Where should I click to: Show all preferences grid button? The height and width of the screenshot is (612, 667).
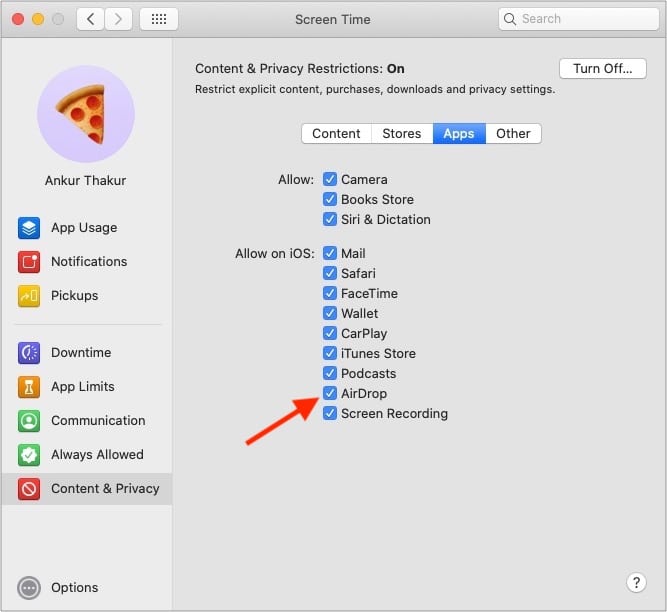(159, 19)
